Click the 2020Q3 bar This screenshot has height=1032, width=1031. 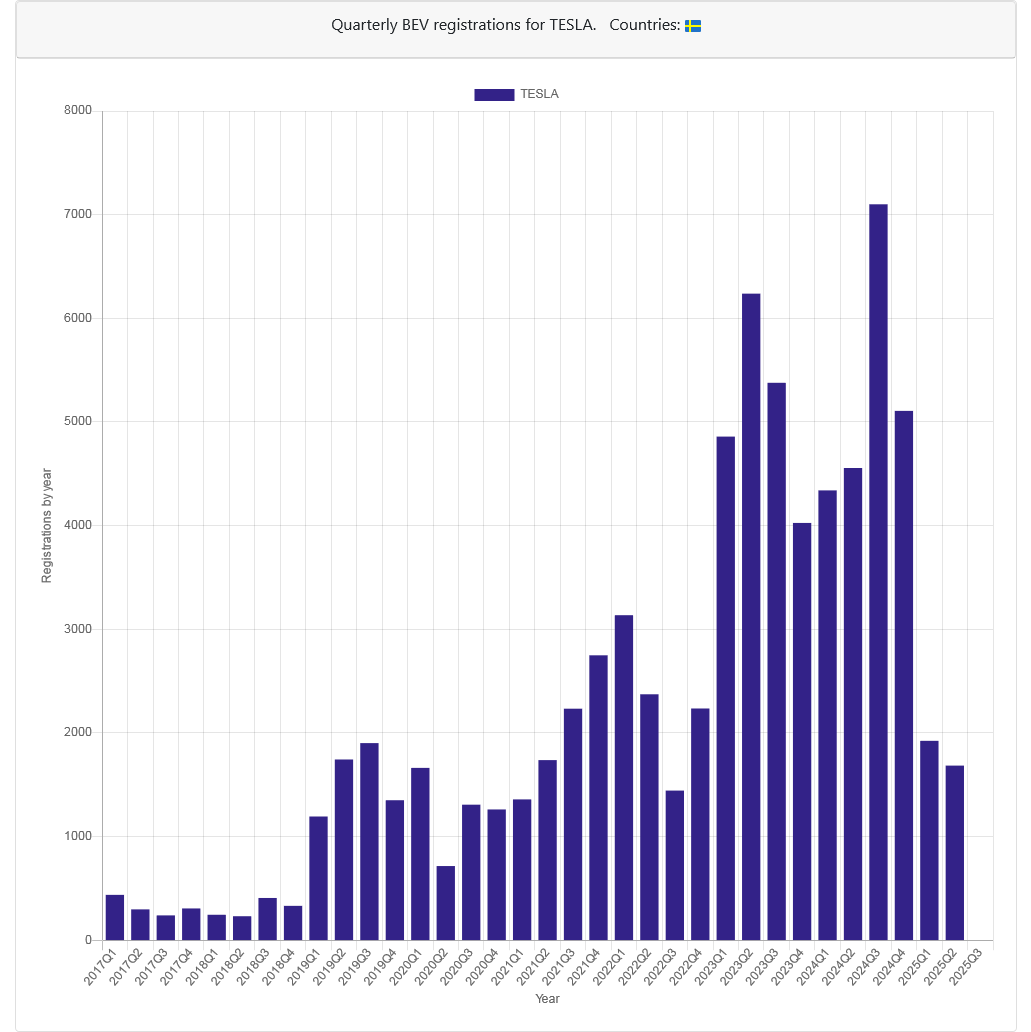(471, 873)
